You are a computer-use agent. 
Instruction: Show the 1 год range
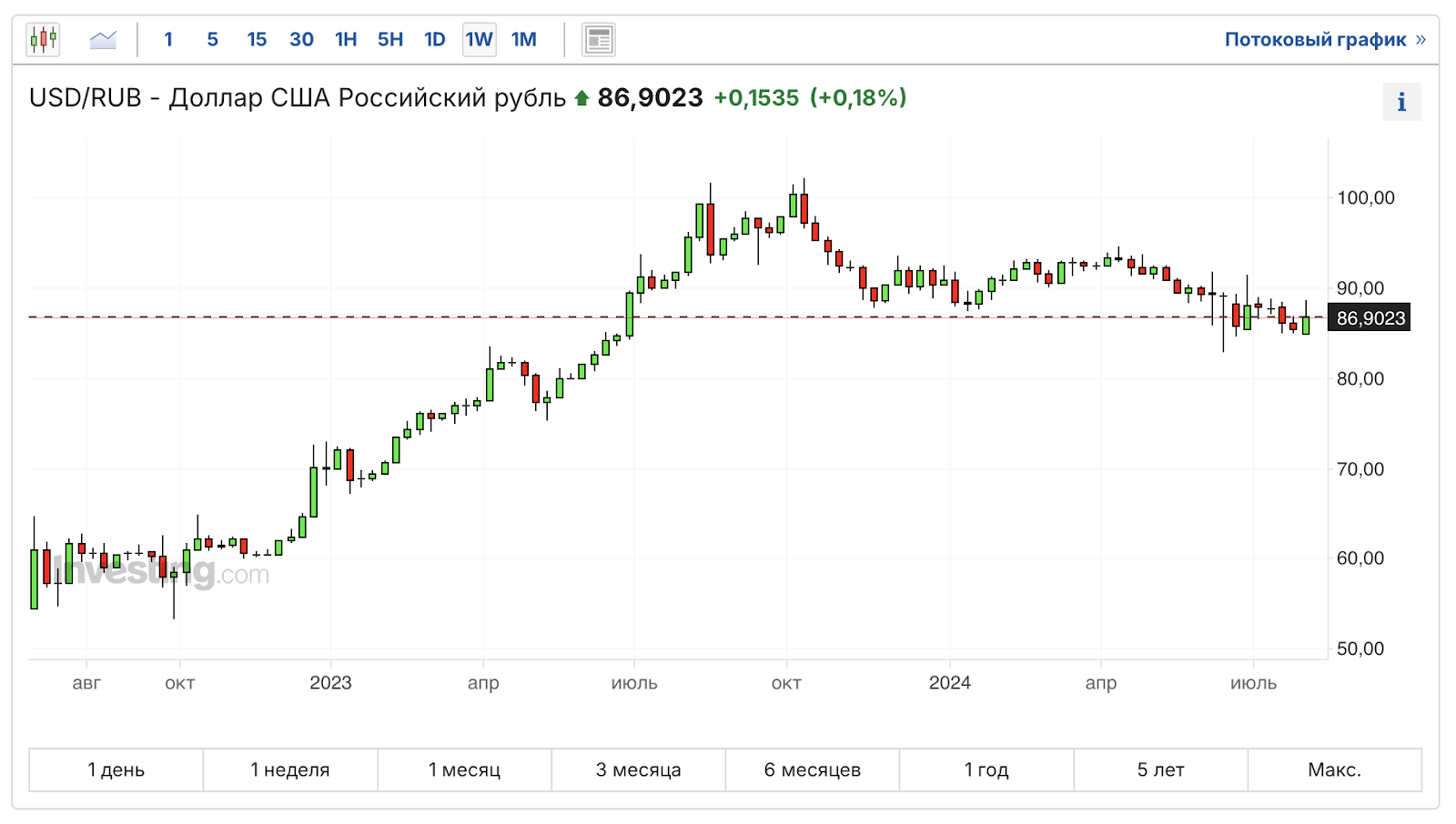(986, 770)
